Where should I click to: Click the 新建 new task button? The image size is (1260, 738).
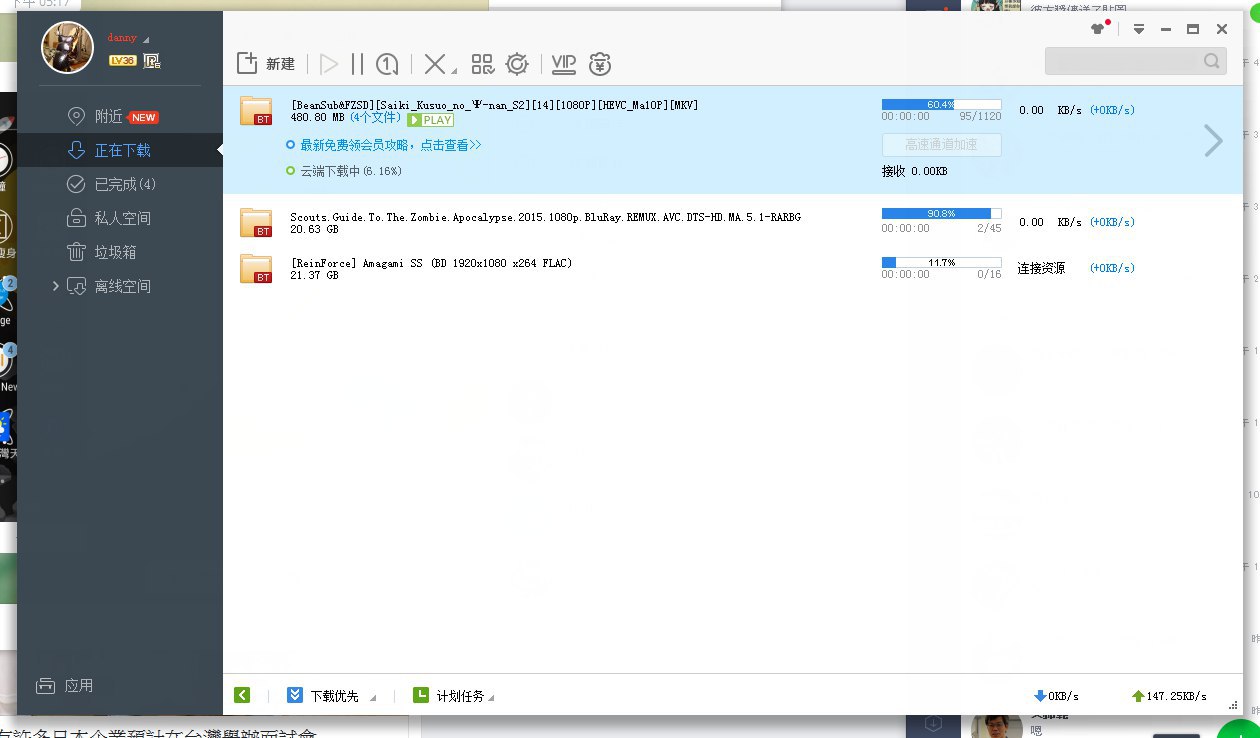point(266,64)
